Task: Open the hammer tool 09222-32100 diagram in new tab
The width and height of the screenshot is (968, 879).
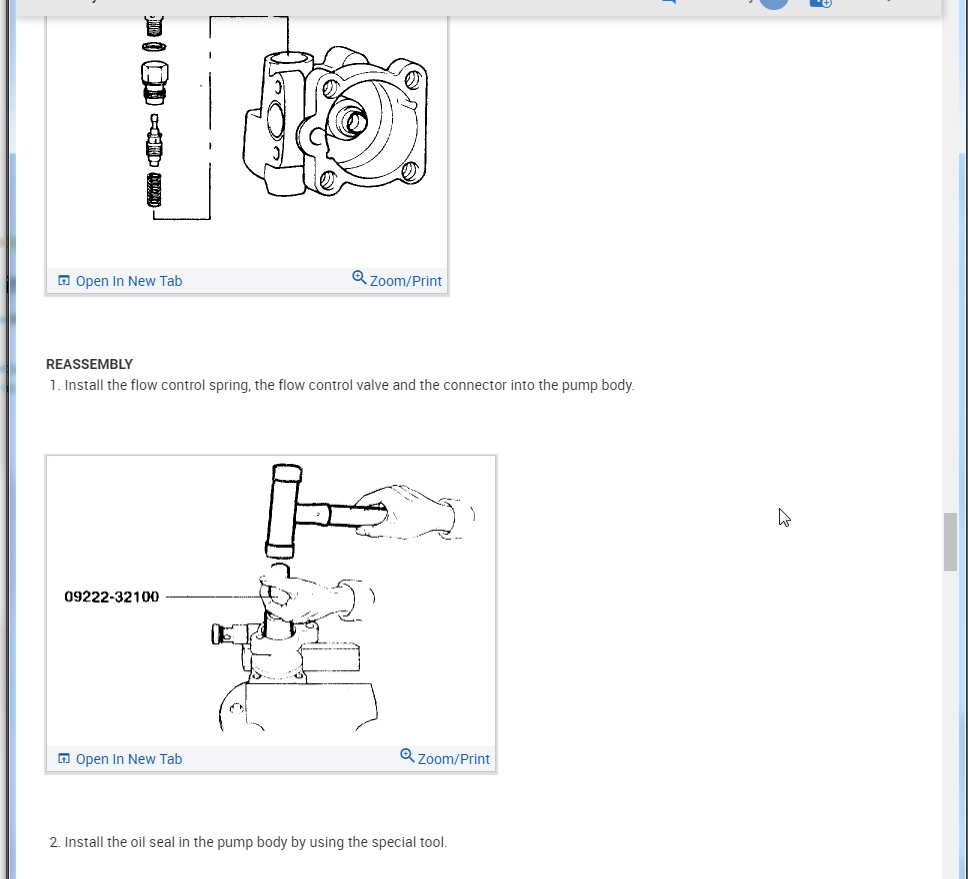Action: point(120,759)
